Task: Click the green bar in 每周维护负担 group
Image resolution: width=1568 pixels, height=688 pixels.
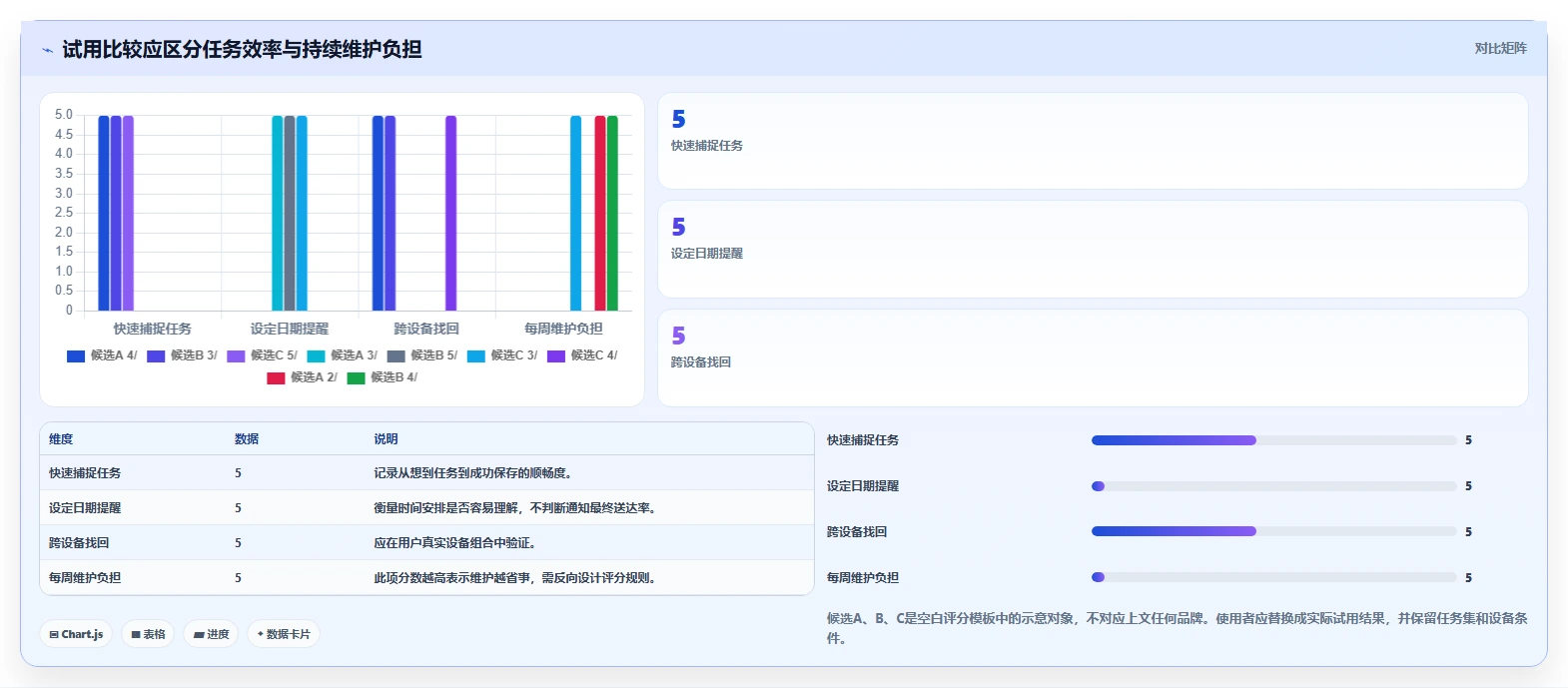Action: (612, 213)
